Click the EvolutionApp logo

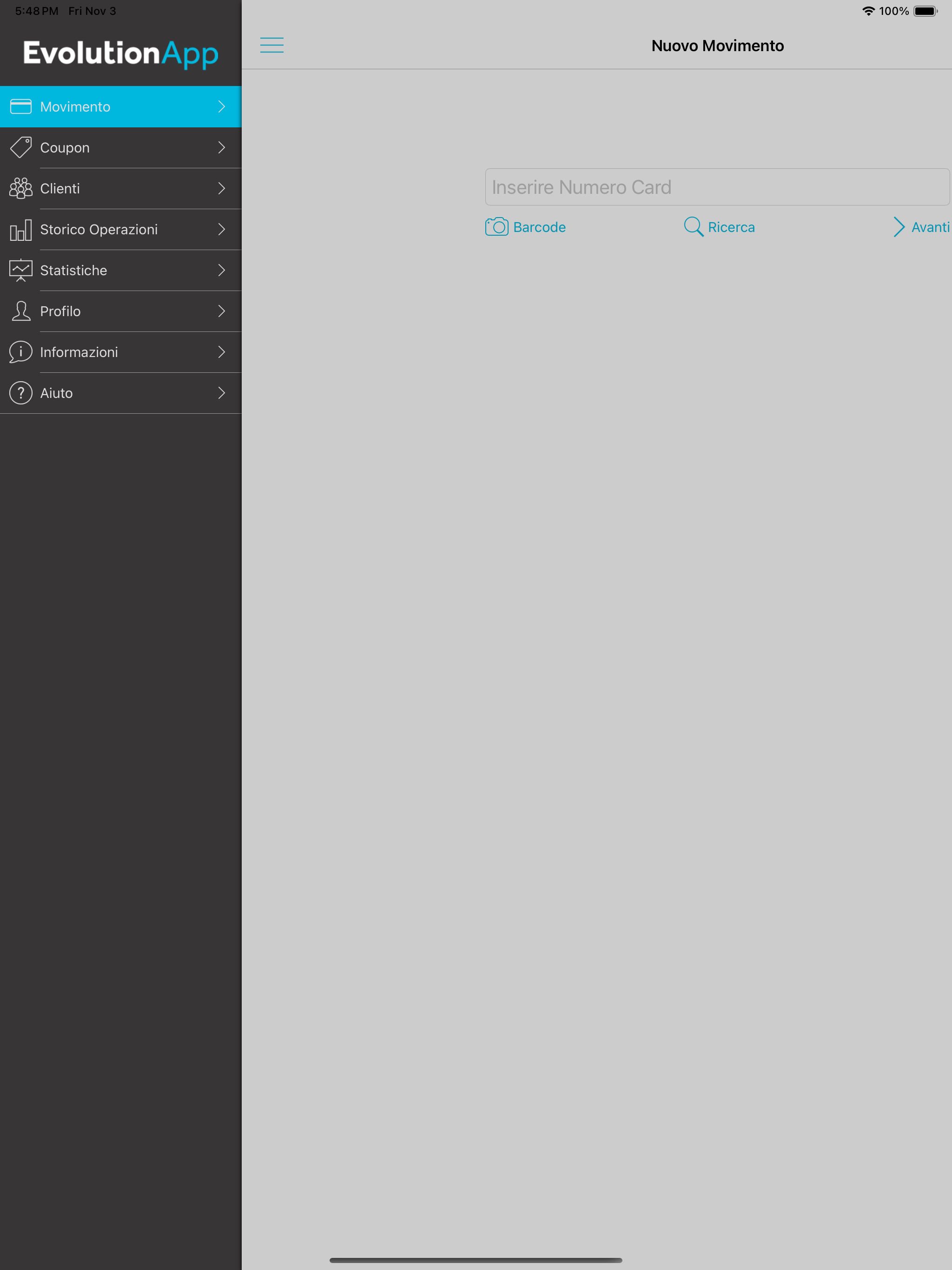120,54
